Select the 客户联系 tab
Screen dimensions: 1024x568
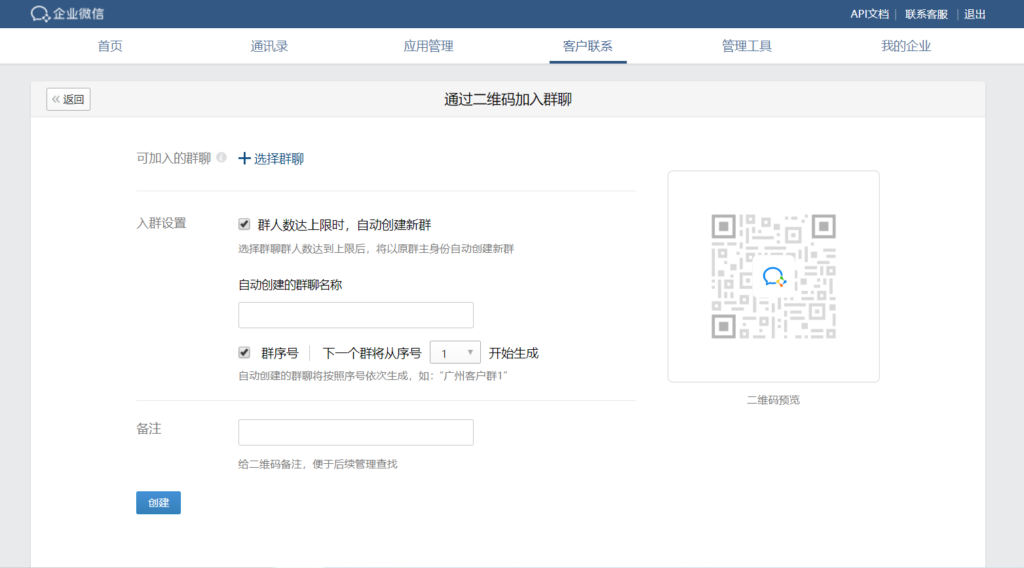pos(588,46)
